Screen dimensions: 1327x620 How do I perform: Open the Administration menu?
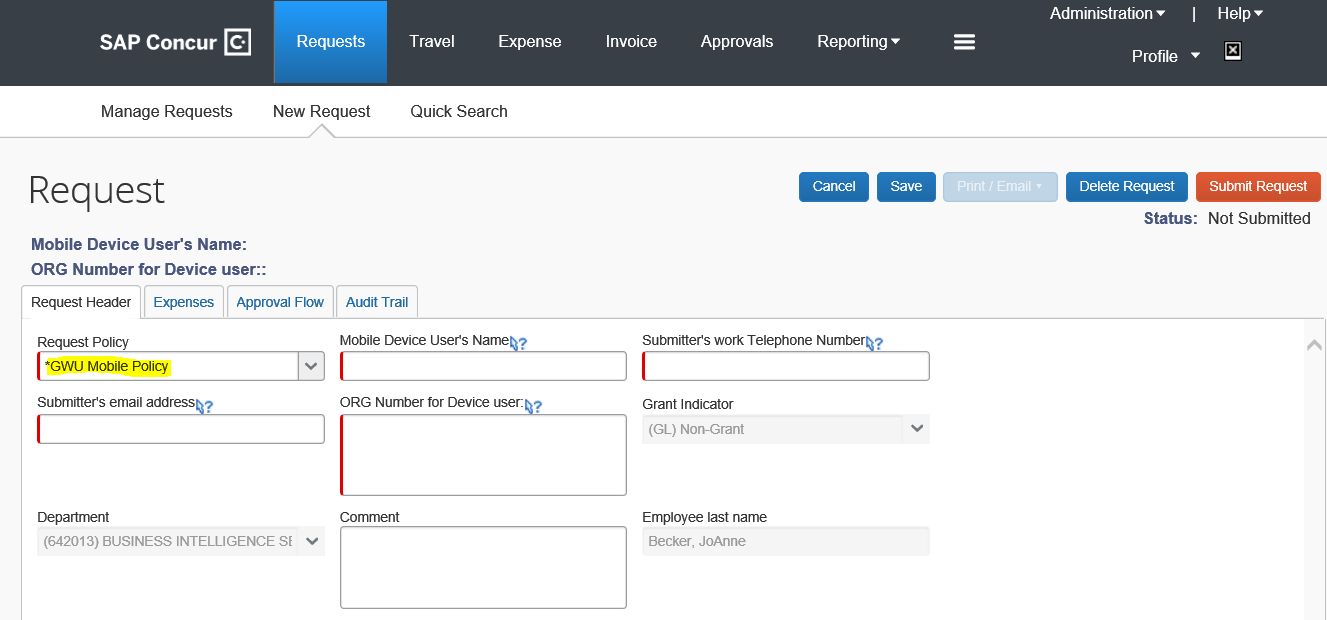tap(1107, 14)
